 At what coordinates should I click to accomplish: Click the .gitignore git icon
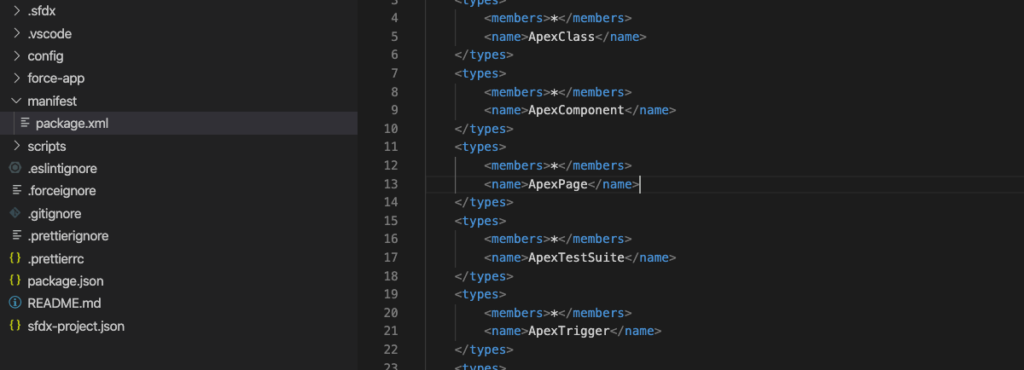click(15, 213)
